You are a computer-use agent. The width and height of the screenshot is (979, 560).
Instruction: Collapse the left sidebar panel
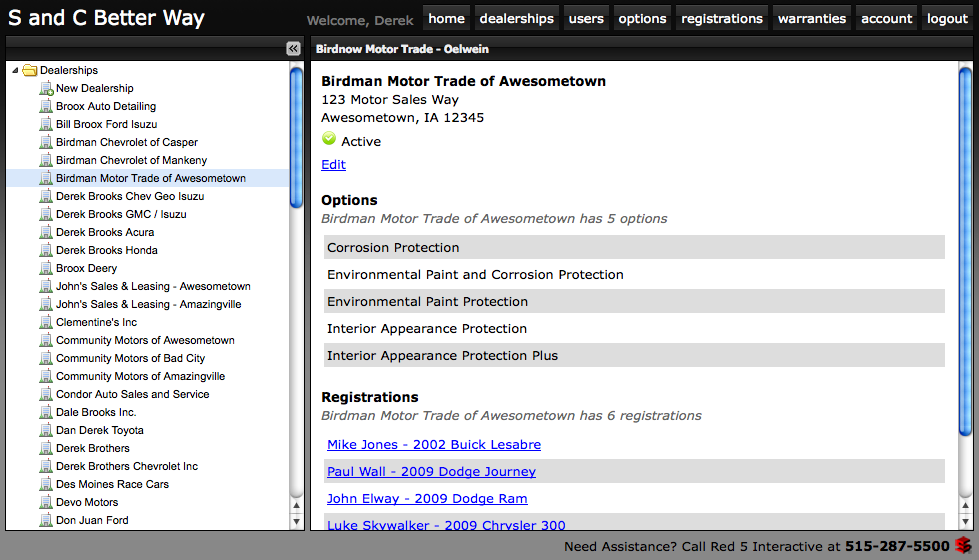point(293,48)
